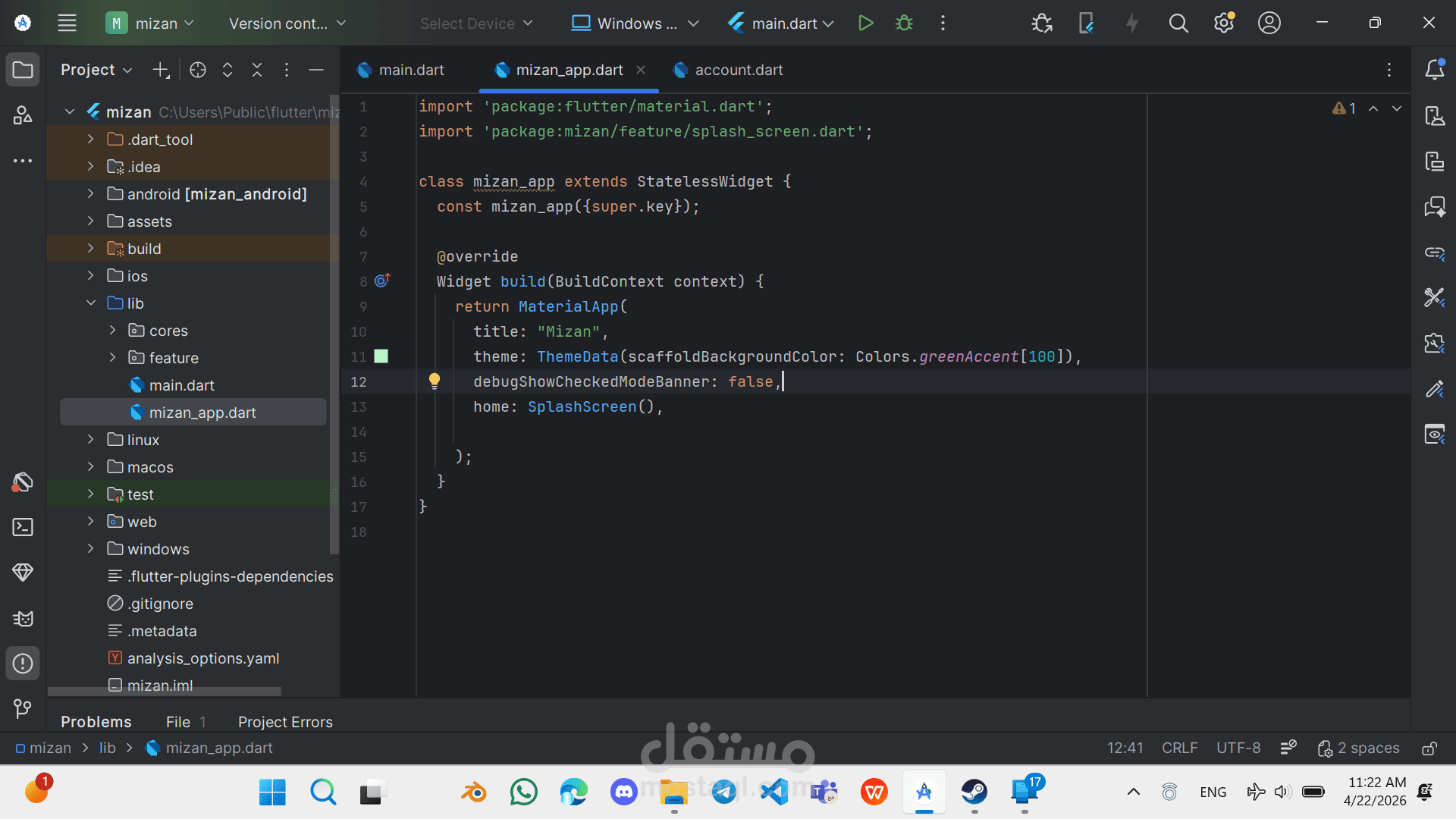The height and width of the screenshot is (819, 1456).
Task: Click the lib breadcrumb in navigation bar
Action: [108, 748]
